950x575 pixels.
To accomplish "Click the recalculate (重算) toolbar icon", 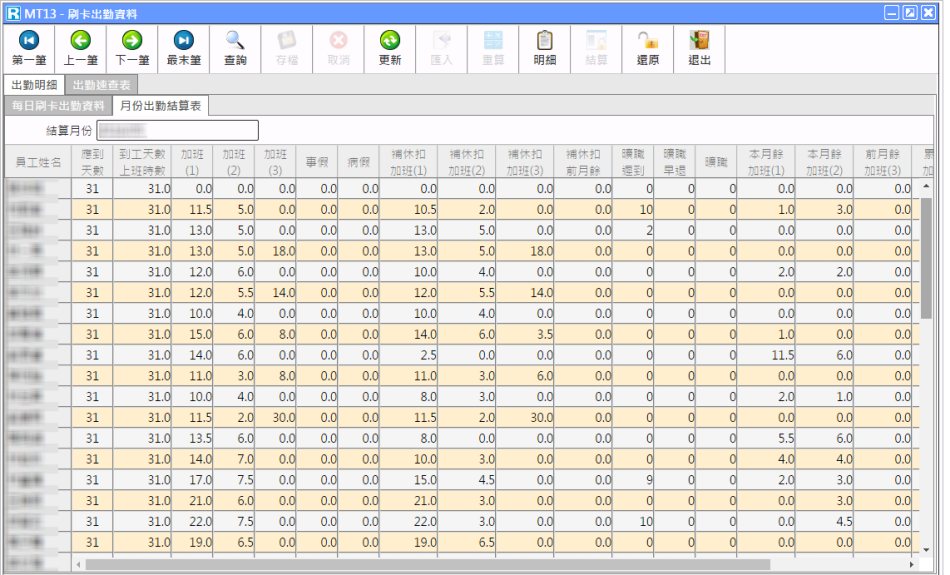I will (493, 48).
